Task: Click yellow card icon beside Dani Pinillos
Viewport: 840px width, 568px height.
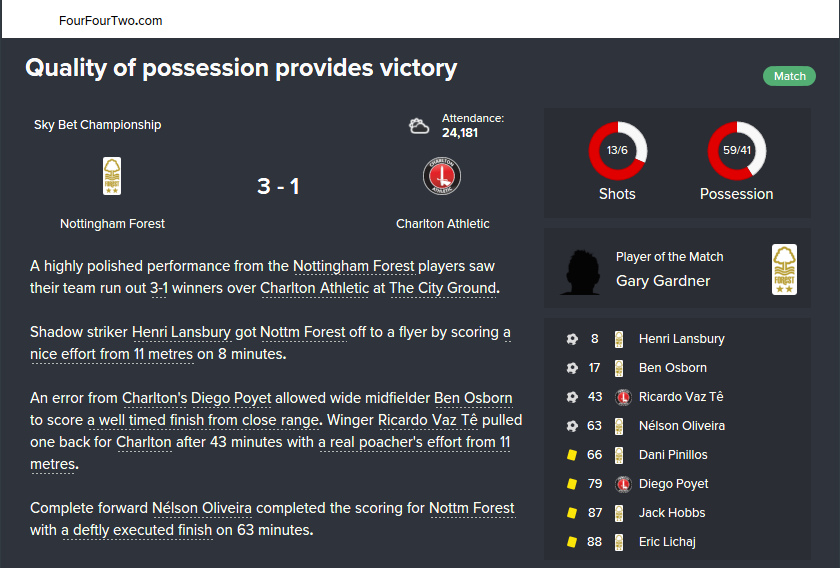Action: (572, 455)
